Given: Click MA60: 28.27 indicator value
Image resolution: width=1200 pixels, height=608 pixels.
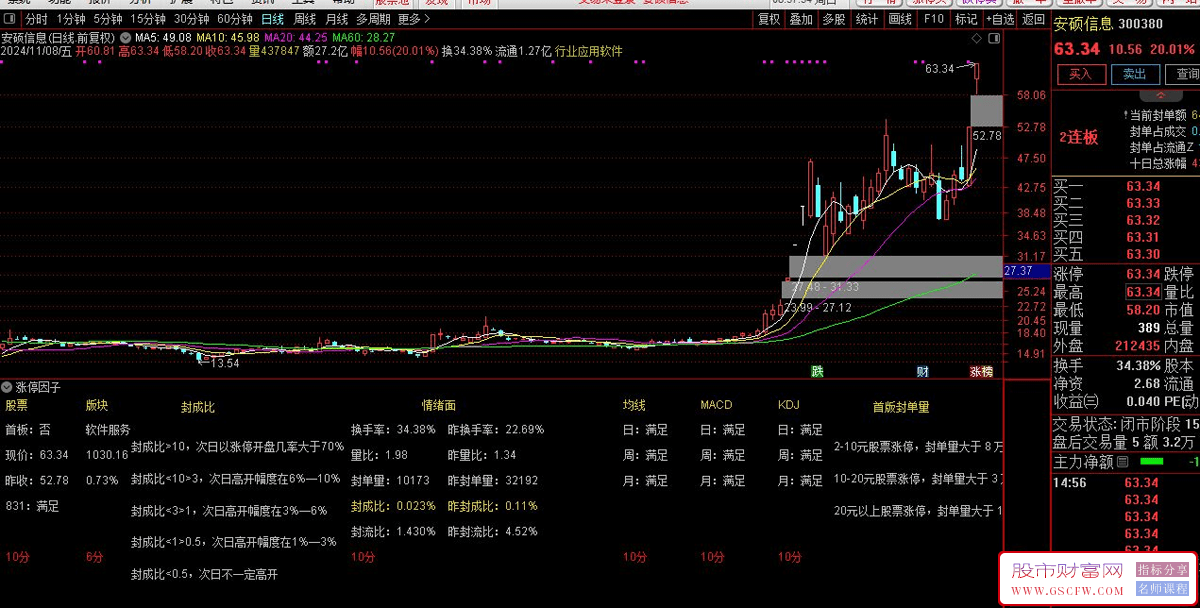Looking at the screenshot, I should click(365, 37).
